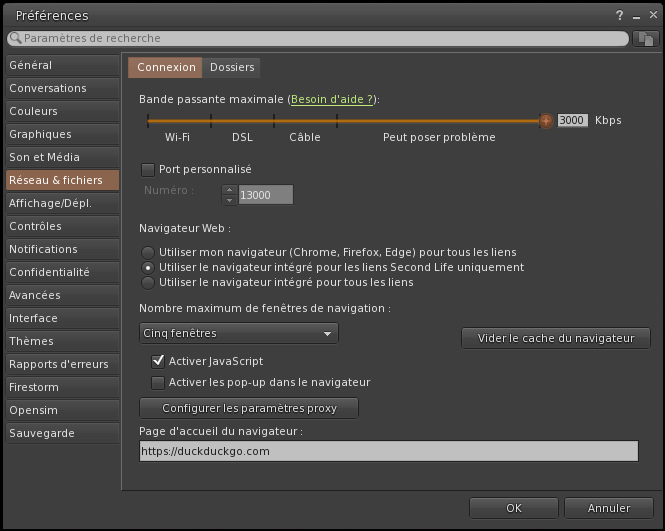Uncheck Activer JavaScript checkbox

click(x=157, y=361)
